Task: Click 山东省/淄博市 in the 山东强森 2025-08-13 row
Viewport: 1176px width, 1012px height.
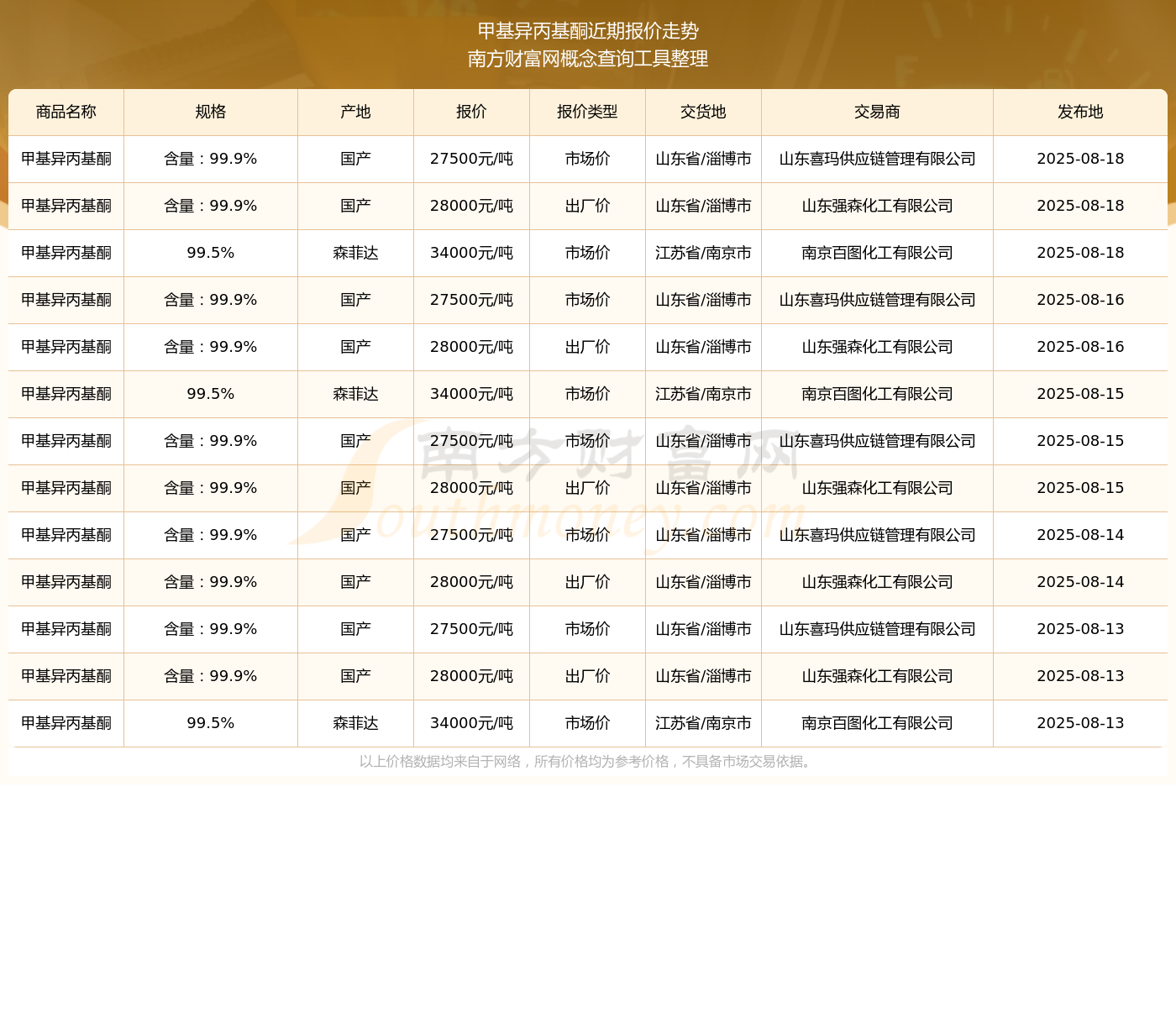Action: [x=703, y=676]
